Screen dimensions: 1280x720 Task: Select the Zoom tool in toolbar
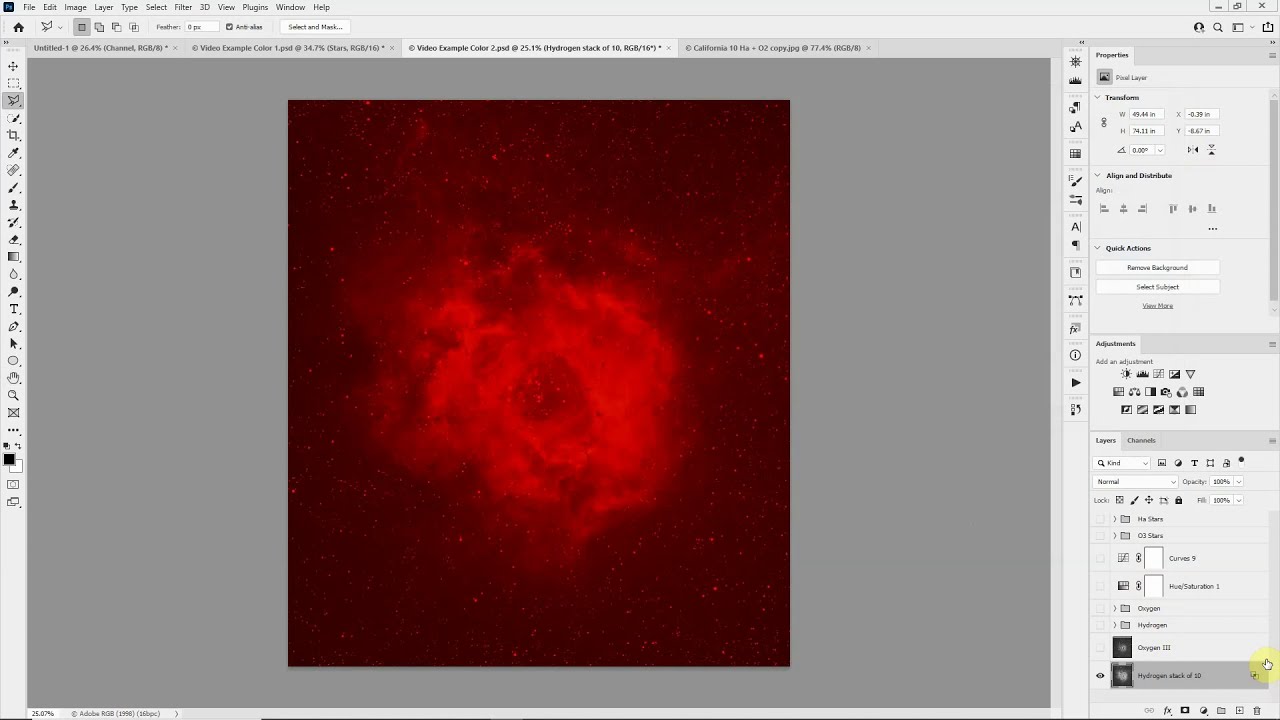[14, 395]
